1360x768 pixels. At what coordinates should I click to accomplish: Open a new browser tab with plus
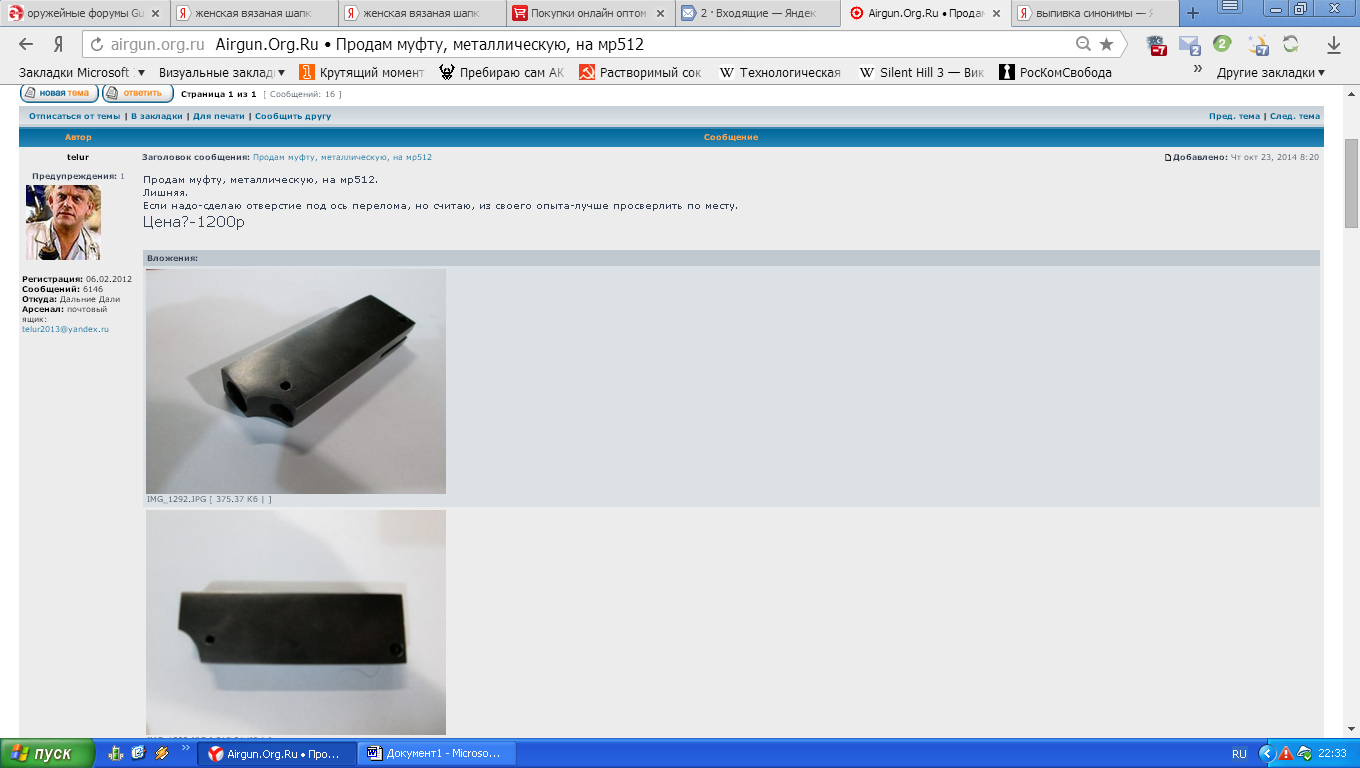click(x=1192, y=13)
